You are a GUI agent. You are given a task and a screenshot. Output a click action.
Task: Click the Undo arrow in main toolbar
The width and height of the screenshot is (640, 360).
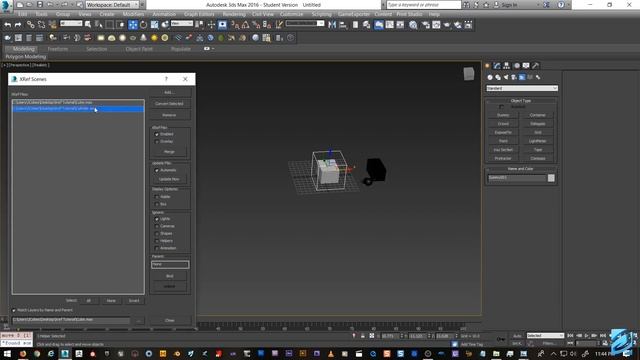8,25
